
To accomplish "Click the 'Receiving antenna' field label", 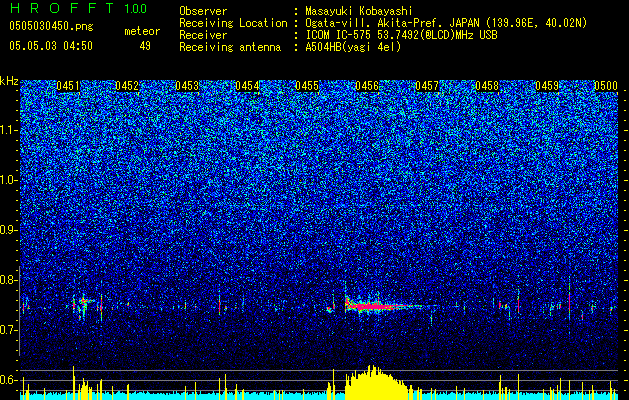I will point(230,47).
